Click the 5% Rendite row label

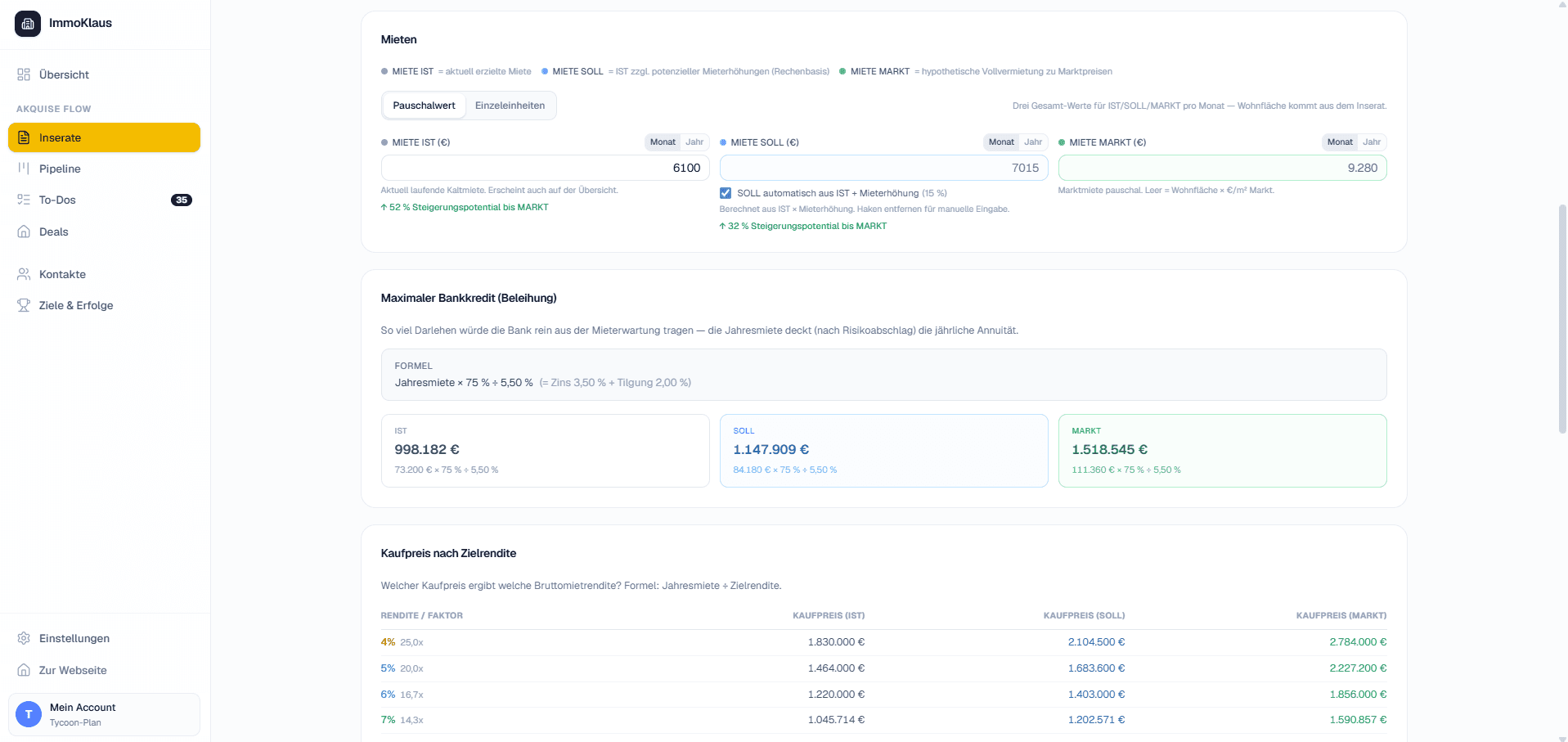pos(388,668)
